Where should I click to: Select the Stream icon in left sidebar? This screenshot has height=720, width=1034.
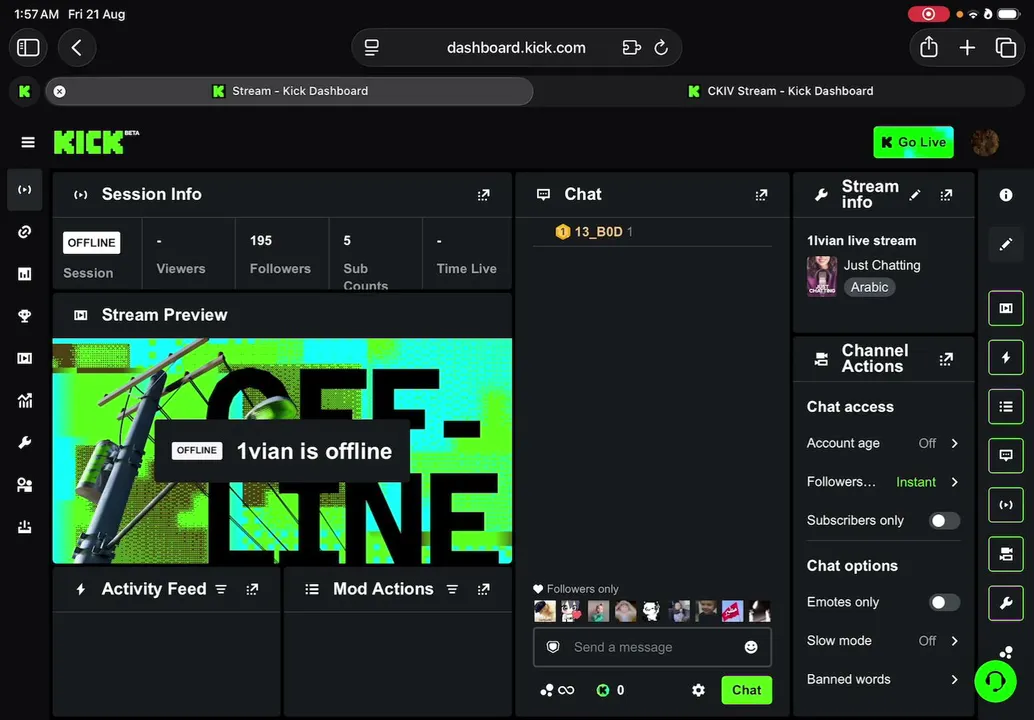pyautogui.click(x=24, y=190)
